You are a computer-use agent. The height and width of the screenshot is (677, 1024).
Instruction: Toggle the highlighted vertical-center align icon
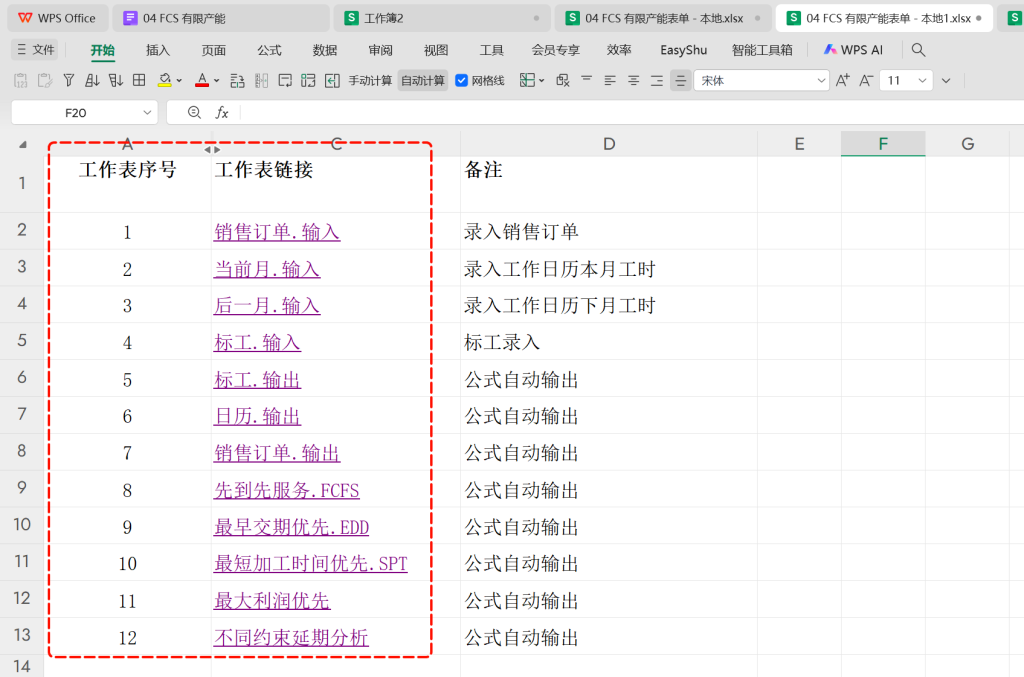click(x=680, y=80)
